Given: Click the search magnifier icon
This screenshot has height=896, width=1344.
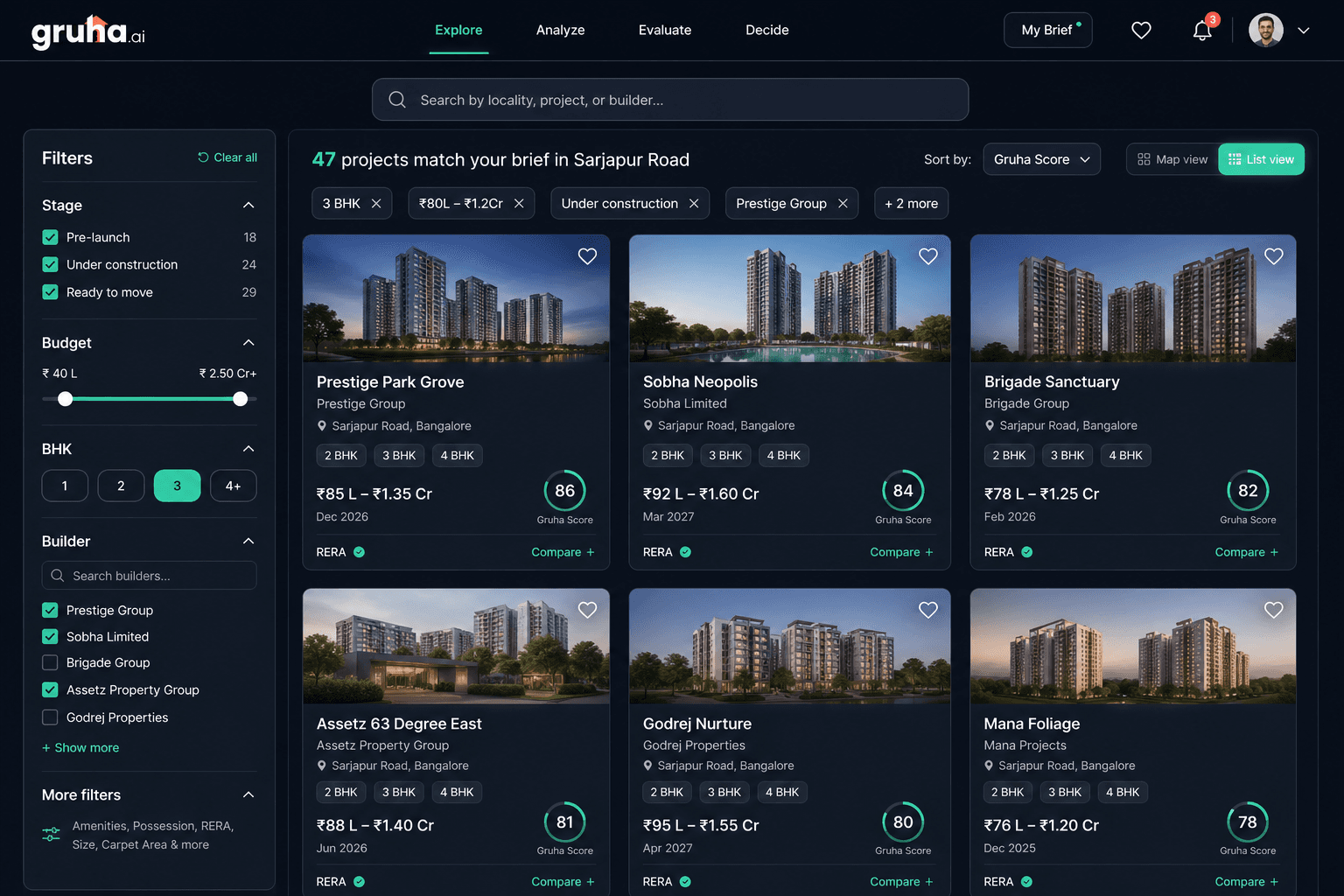Looking at the screenshot, I should click(x=397, y=100).
